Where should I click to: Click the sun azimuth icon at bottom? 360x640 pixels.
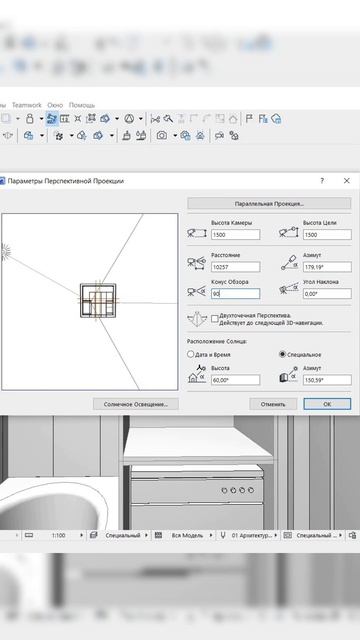(x=289, y=374)
